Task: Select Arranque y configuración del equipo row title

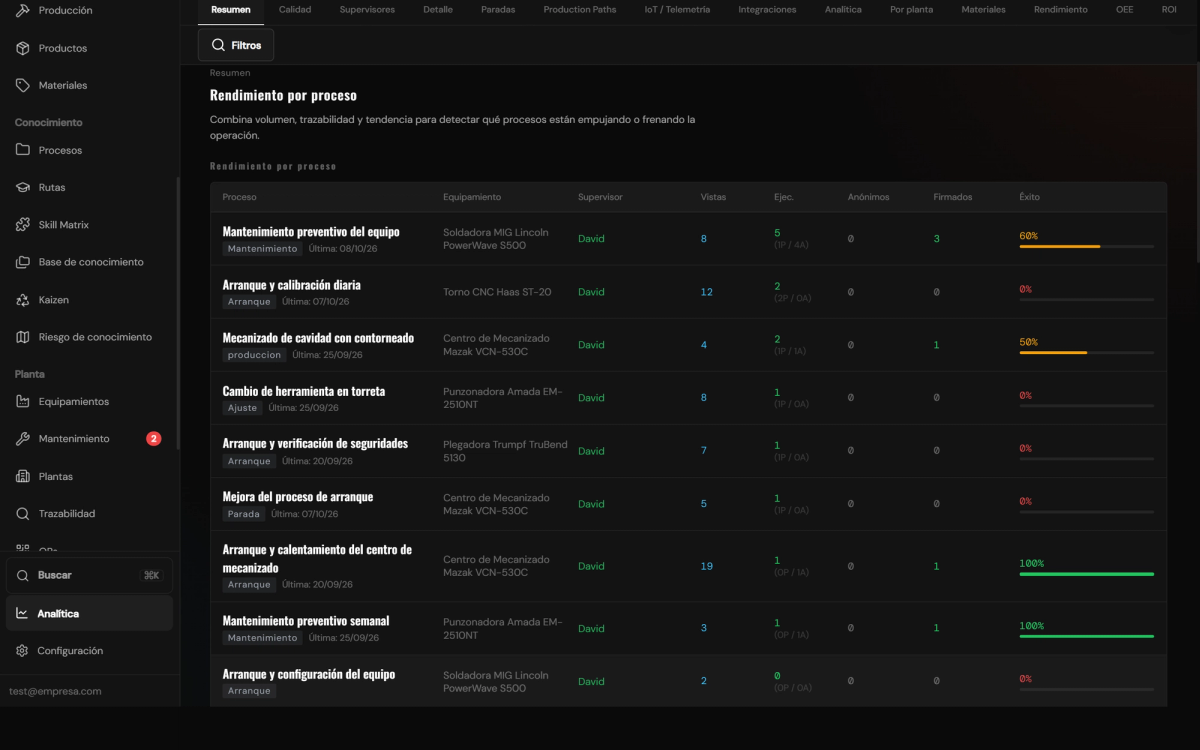Action: point(308,674)
